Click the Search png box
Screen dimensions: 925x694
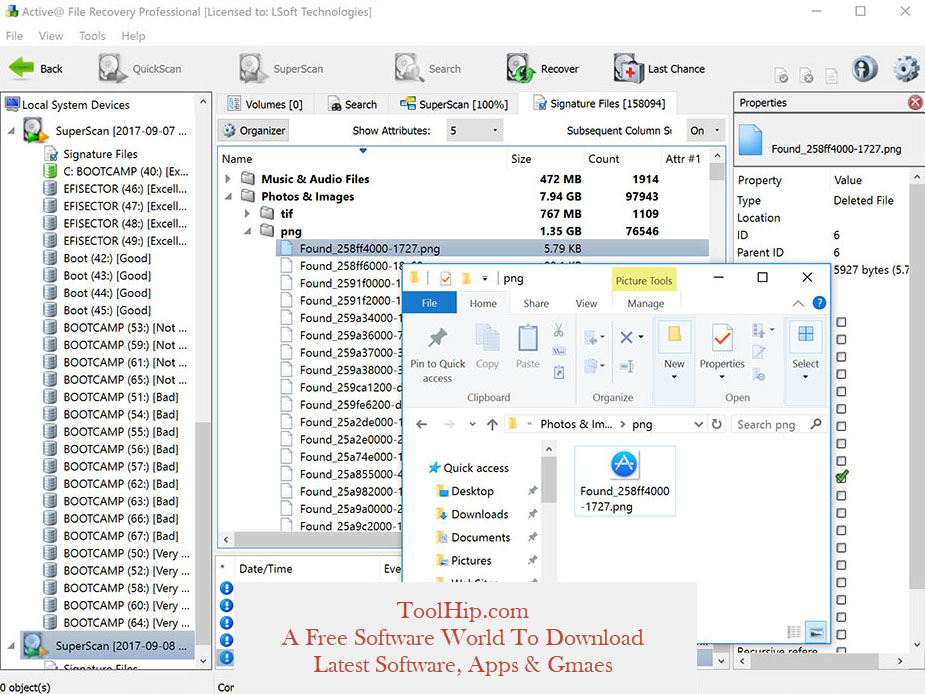[778, 424]
